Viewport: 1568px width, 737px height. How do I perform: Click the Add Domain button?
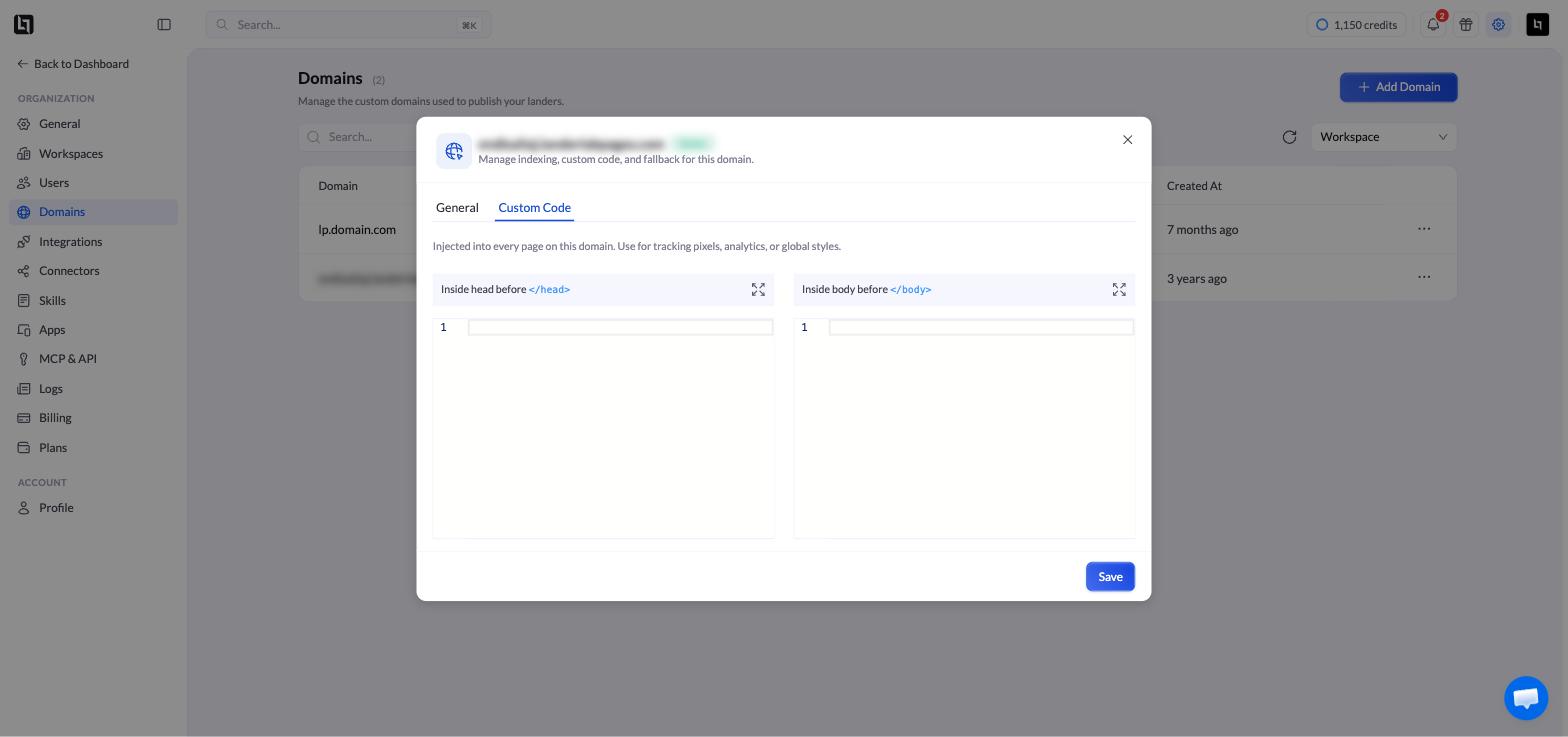click(1398, 87)
